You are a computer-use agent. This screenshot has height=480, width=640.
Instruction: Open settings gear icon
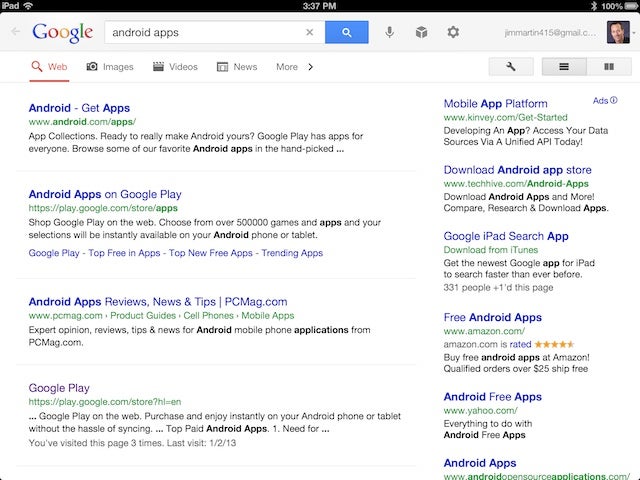tap(453, 32)
